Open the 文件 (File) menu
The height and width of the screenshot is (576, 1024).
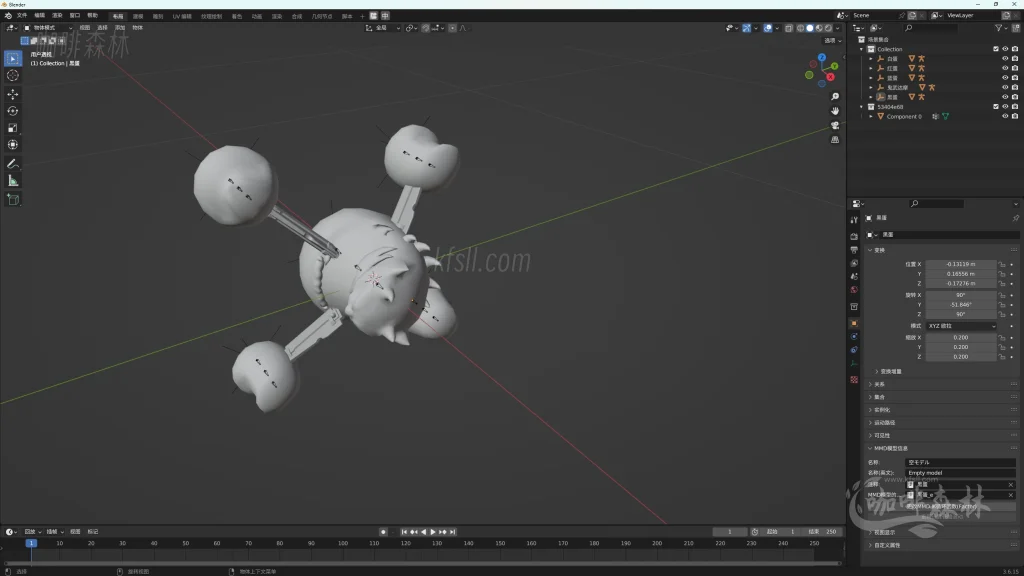click(22, 16)
